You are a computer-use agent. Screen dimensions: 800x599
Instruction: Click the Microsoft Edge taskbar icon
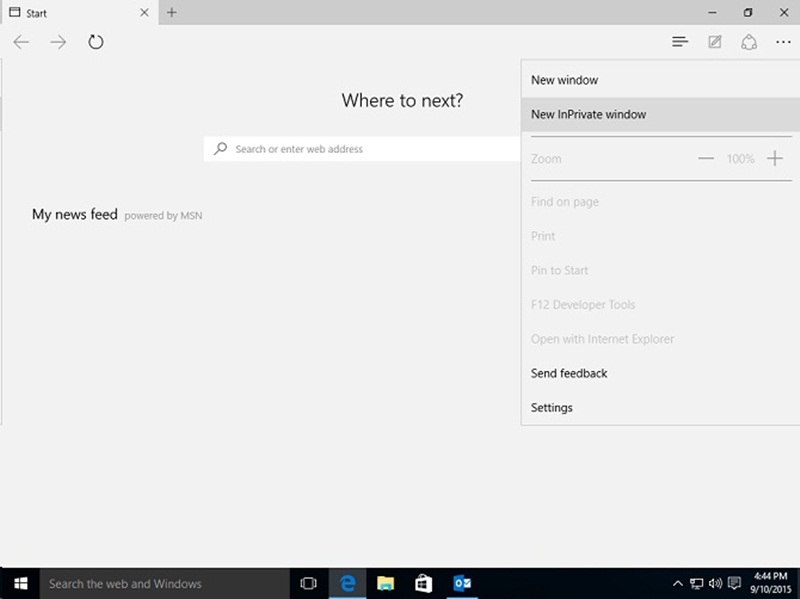tap(348, 584)
